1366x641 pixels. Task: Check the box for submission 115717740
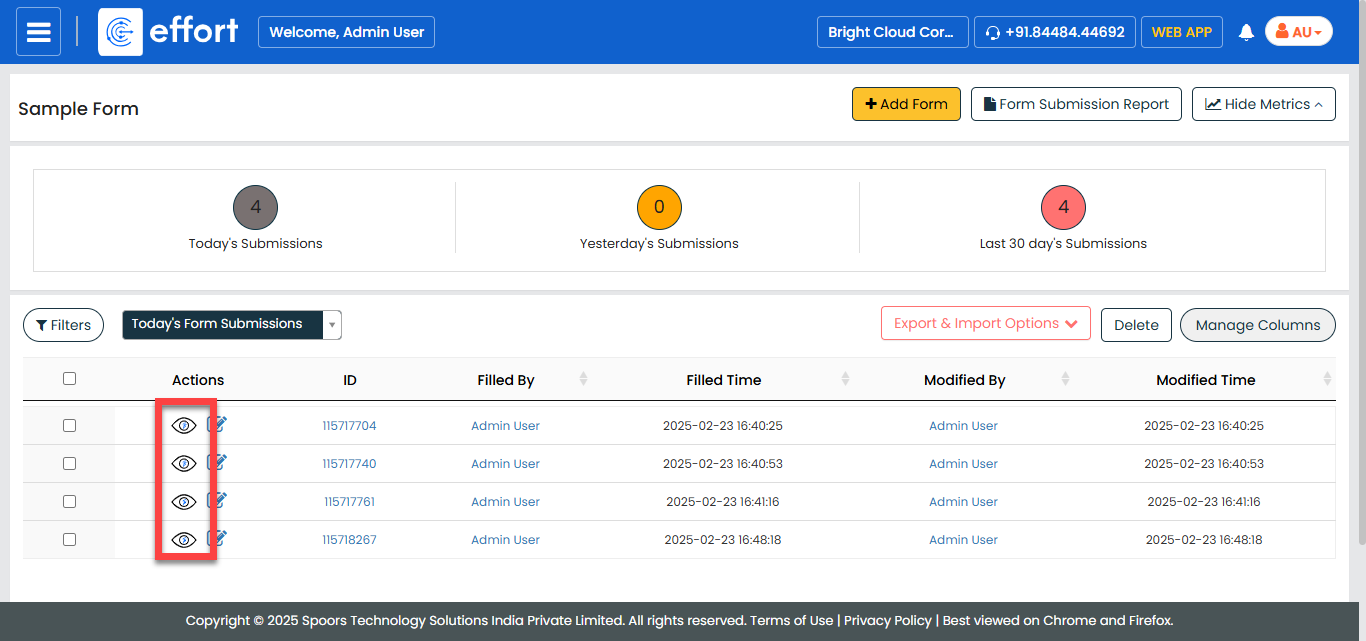coord(69,464)
